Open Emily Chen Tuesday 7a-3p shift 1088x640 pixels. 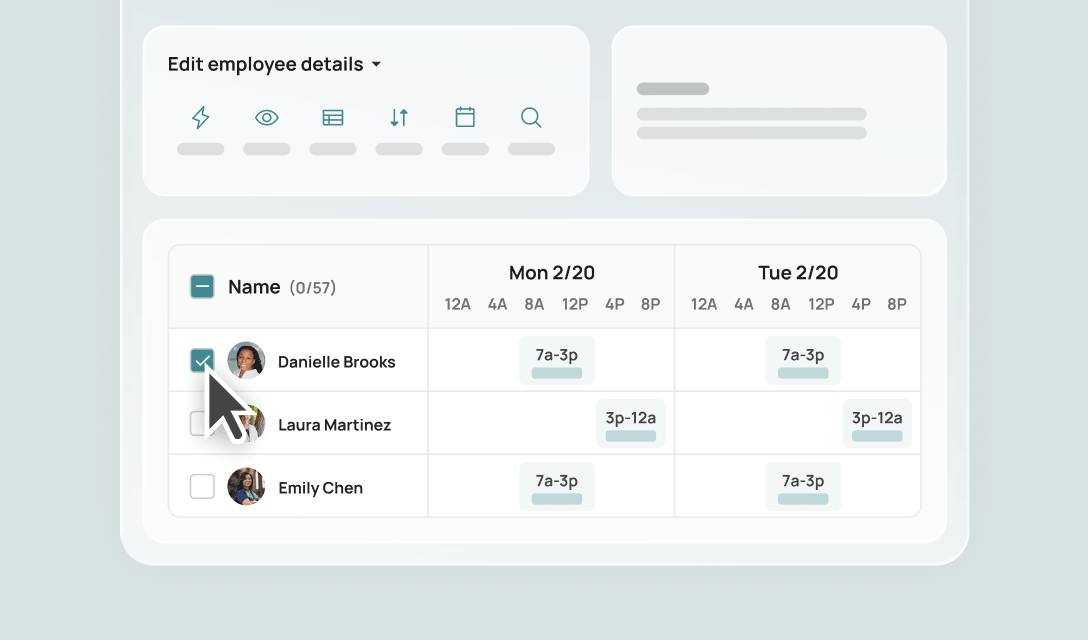803,486
